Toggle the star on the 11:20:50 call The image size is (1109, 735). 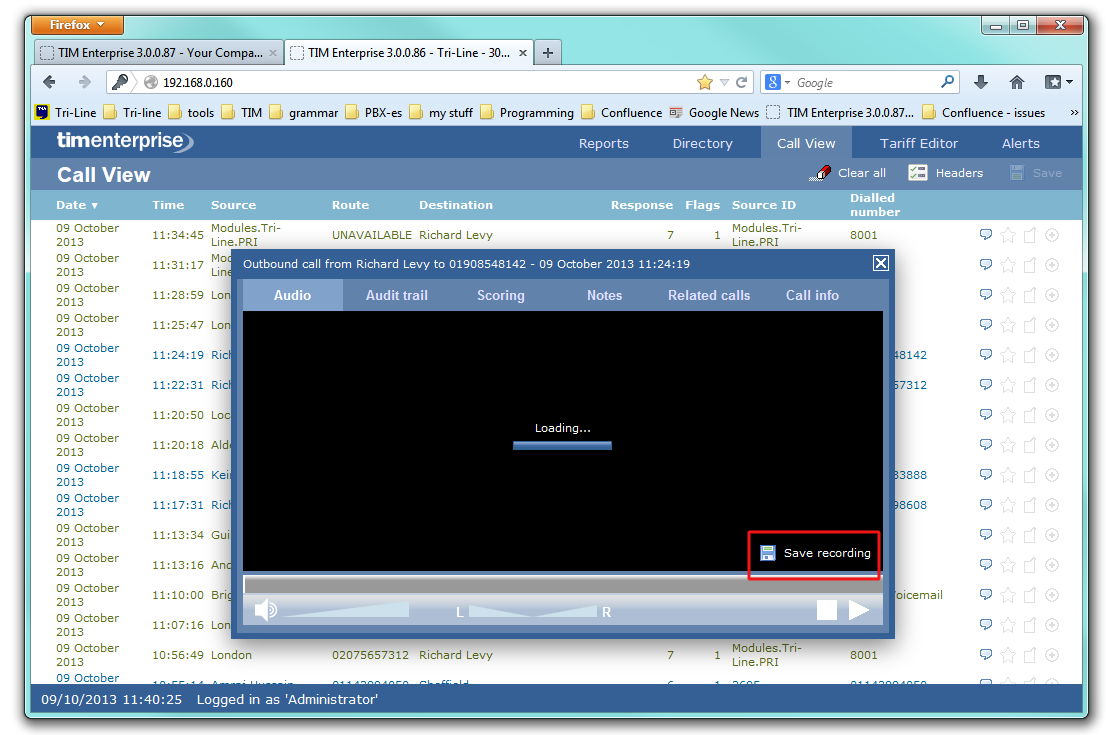coord(1008,415)
